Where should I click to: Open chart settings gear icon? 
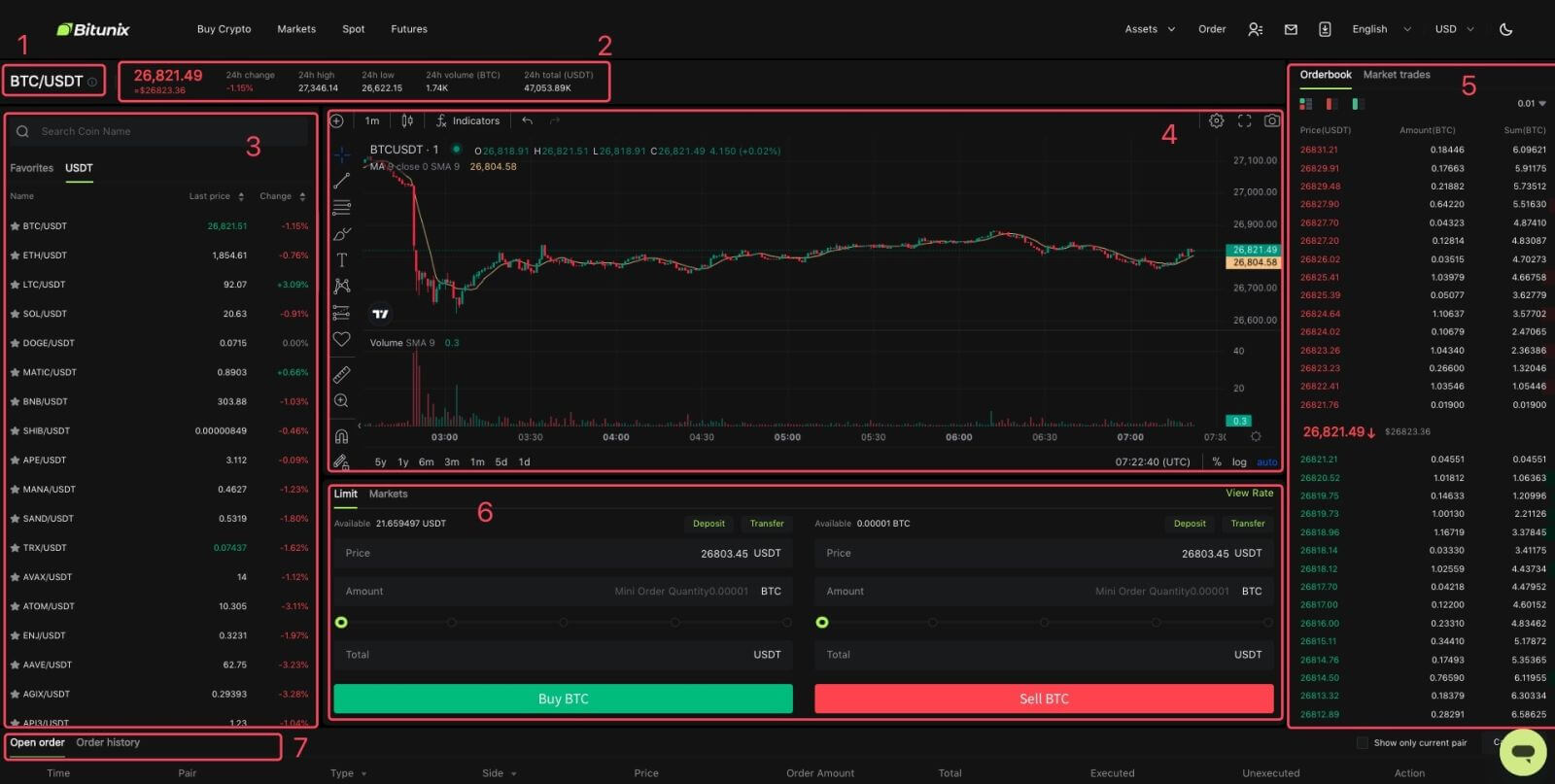coord(1216,121)
